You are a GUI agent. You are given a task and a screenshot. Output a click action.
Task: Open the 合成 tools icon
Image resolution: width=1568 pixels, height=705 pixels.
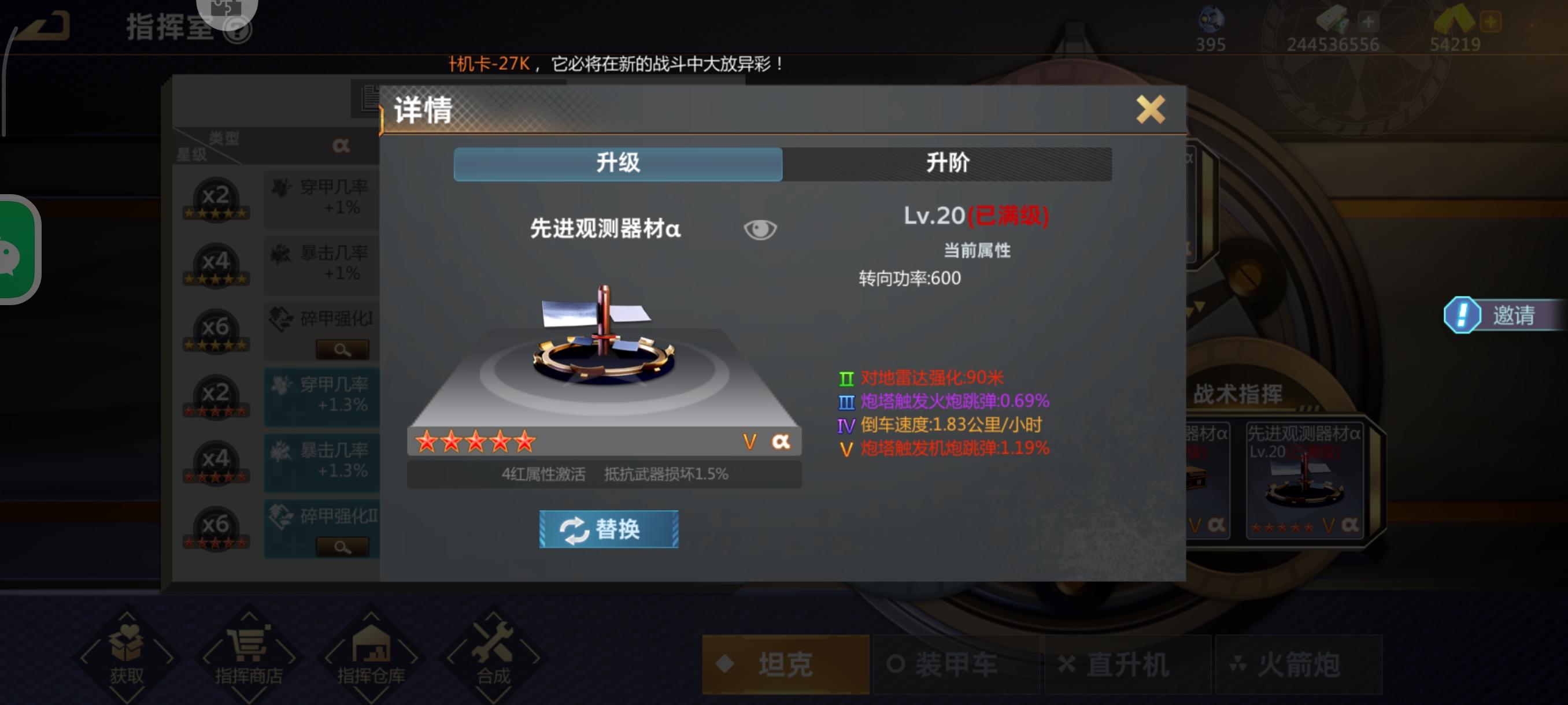point(493,655)
